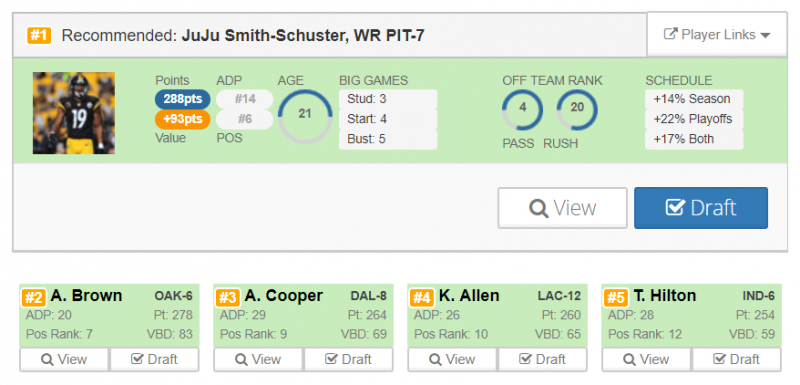
Task: View JuJu Smith-Schuster's player details
Action: click(562, 208)
